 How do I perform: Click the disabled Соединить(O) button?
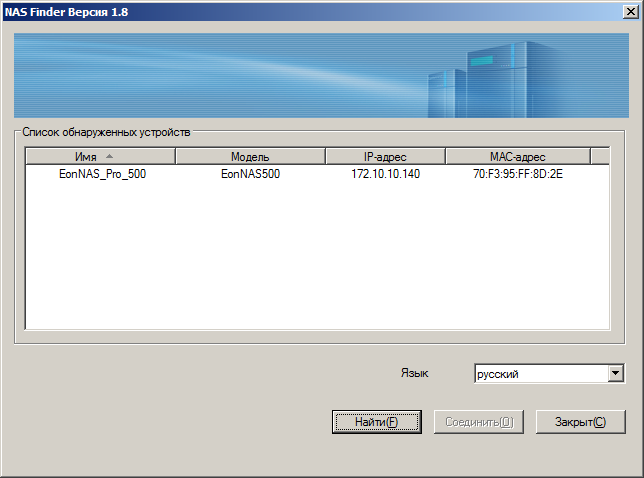(479, 422)
